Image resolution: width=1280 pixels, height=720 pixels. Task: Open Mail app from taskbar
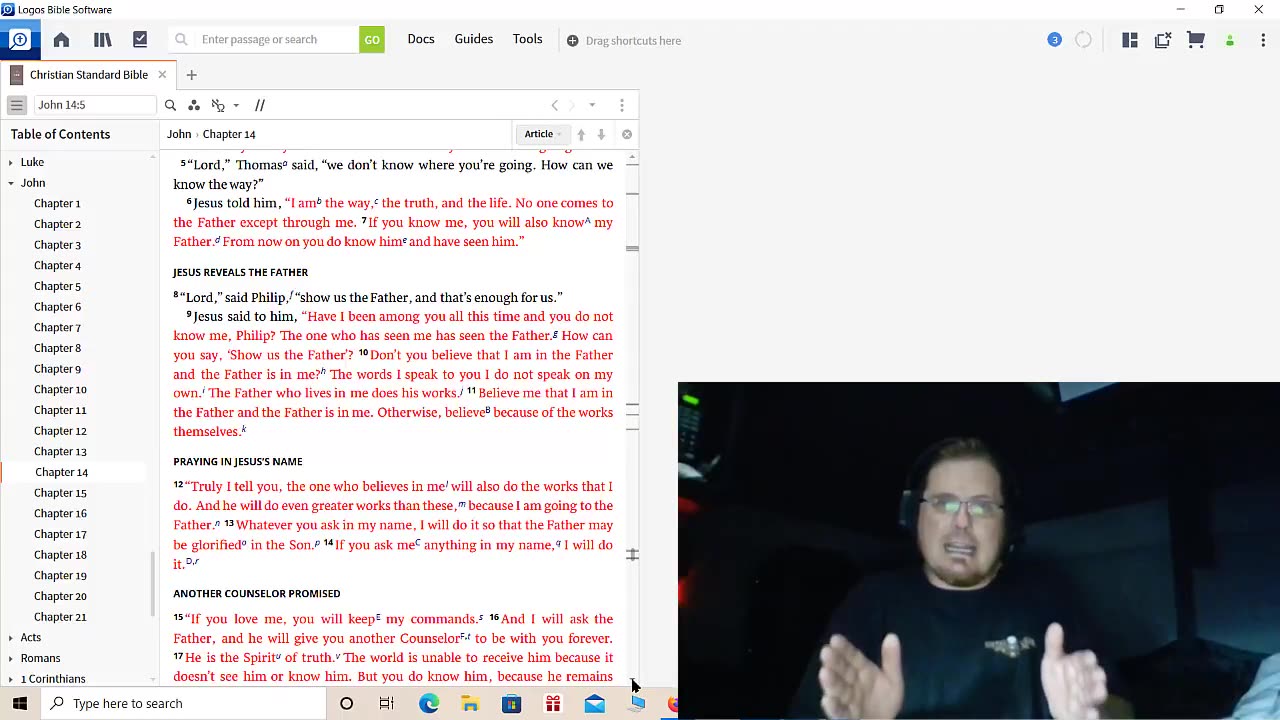pyautogui.click(x=595, y=704)
